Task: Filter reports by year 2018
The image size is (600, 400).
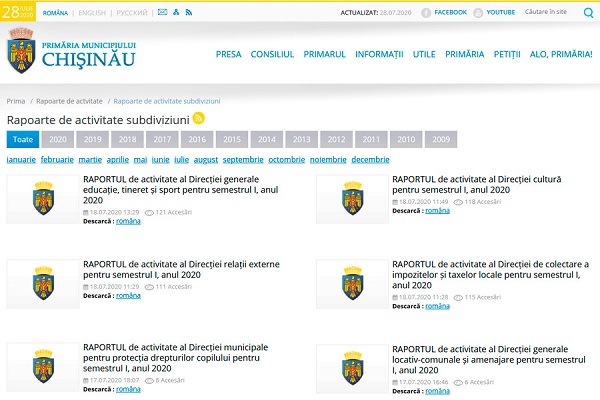Action: coord(127,139)
